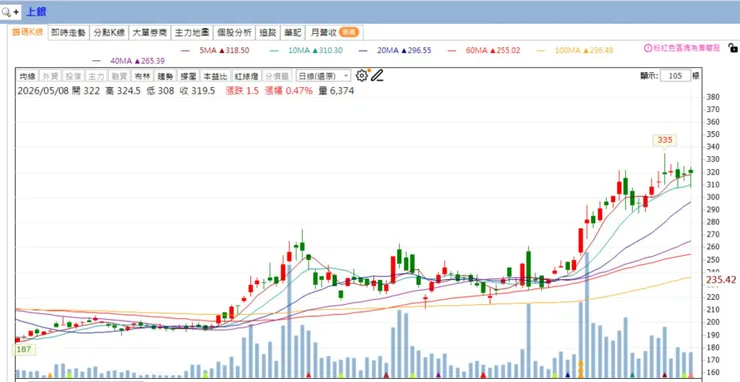Image resolution: width=740 pixels, height=382 pixels.
Task: Click the 顯示 bar count field showing 105
Action: coord(675,76)
